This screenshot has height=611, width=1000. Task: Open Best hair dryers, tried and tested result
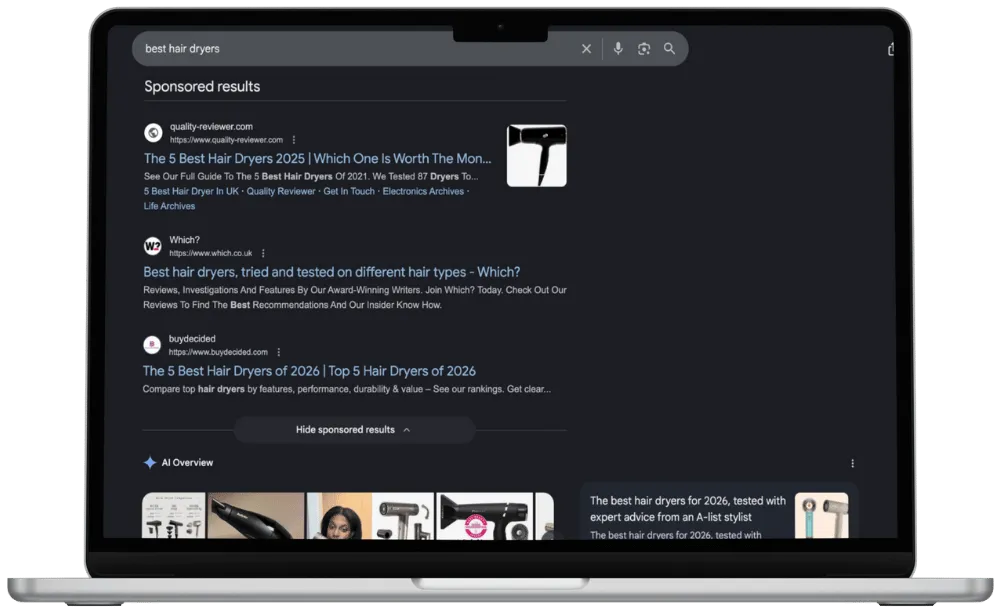332,272
